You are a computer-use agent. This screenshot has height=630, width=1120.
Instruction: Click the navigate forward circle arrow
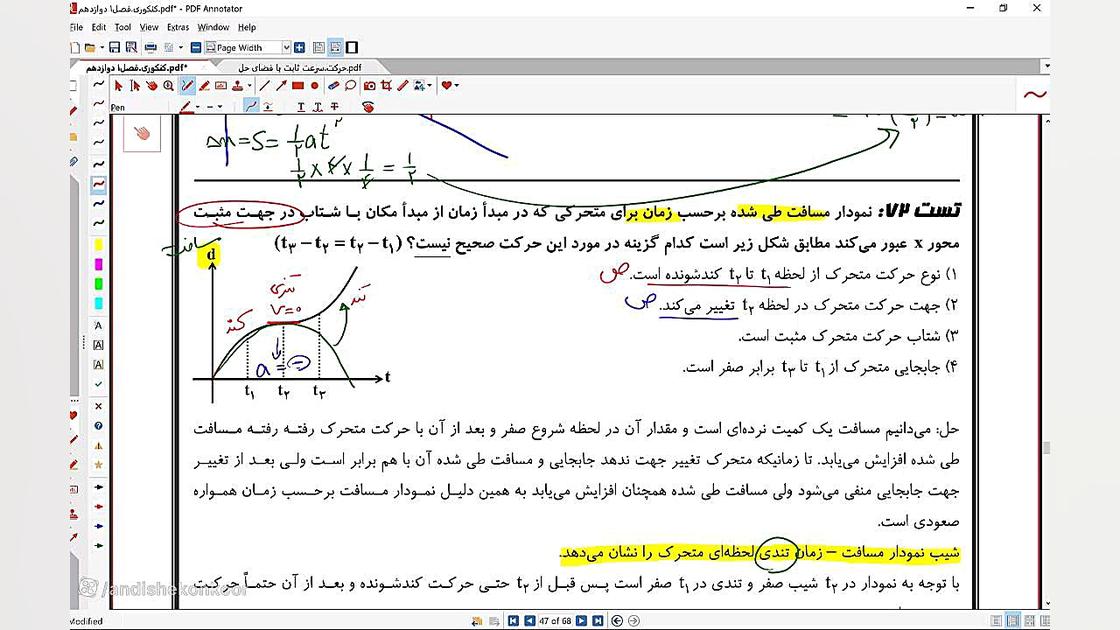coord(634,621)
